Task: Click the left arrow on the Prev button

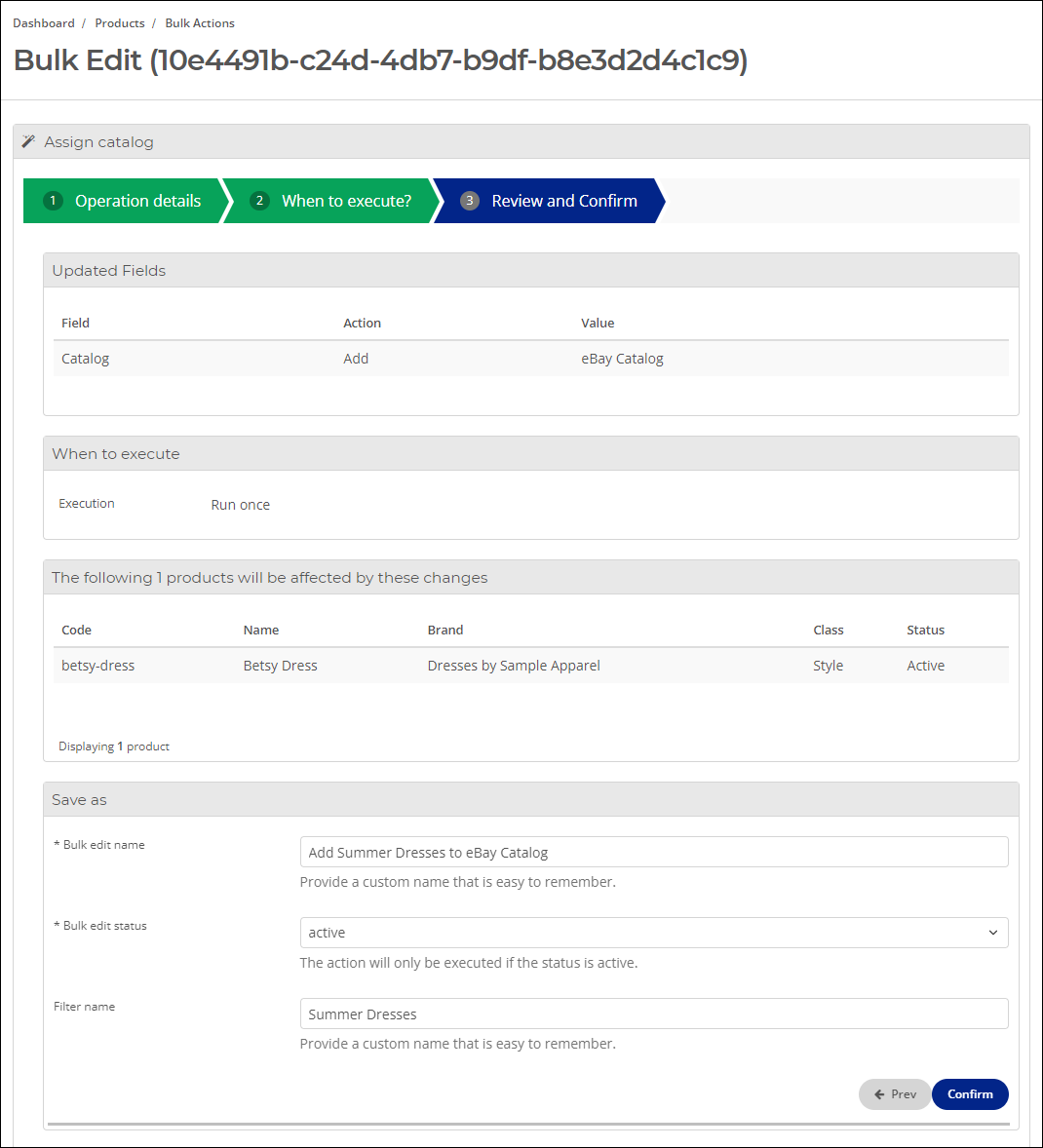Action: (879, 1094)
